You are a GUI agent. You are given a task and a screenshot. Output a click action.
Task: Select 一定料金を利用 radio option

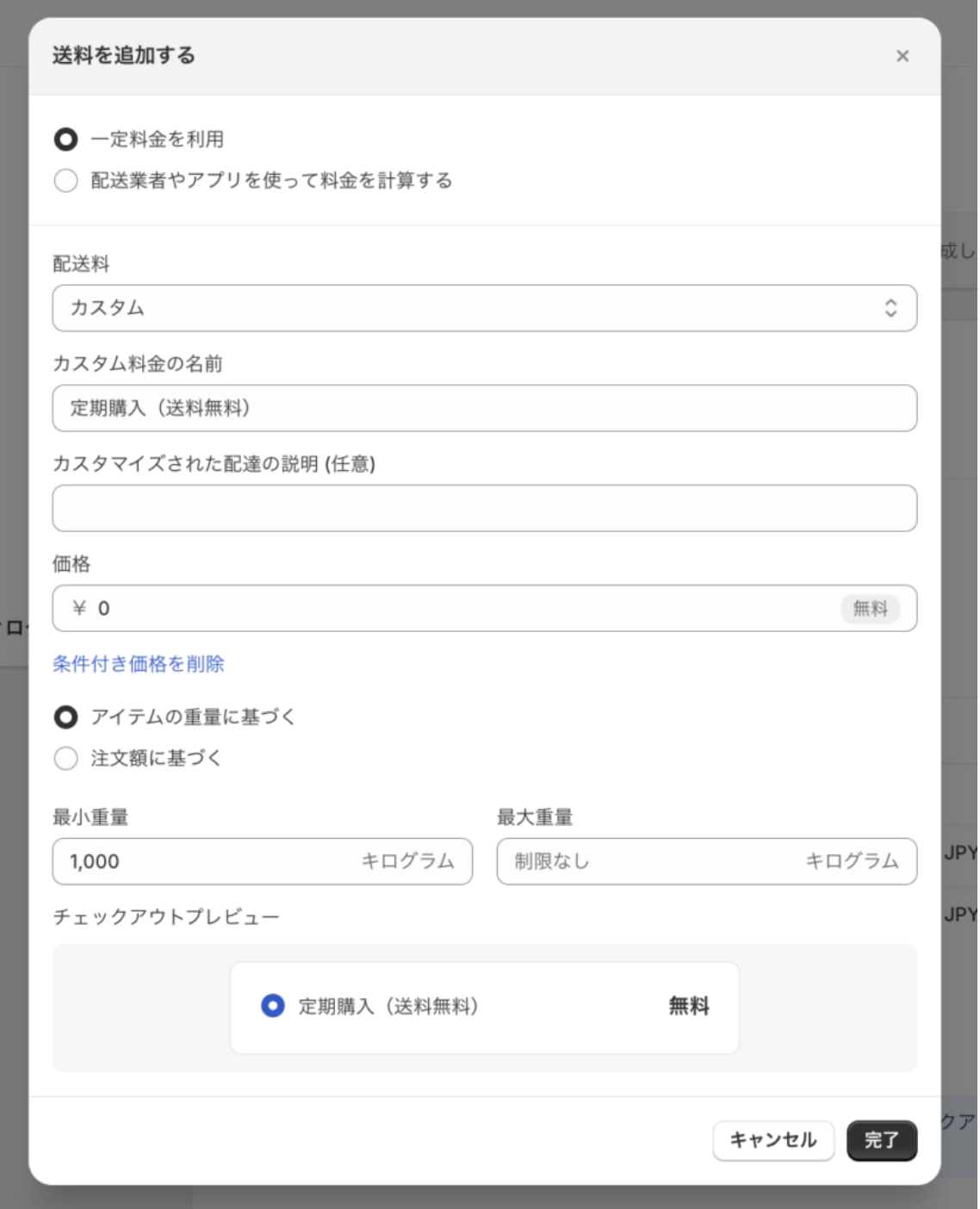click(x=66, y=139)
